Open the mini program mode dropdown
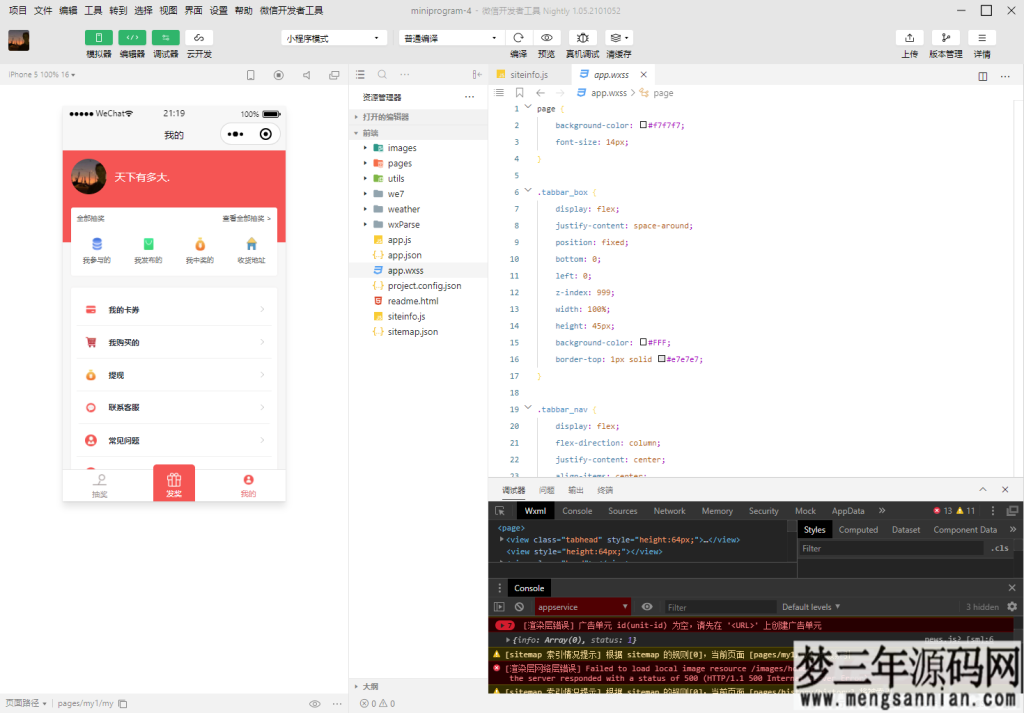This screenshot has height=713, width=1024. (334, 38)
